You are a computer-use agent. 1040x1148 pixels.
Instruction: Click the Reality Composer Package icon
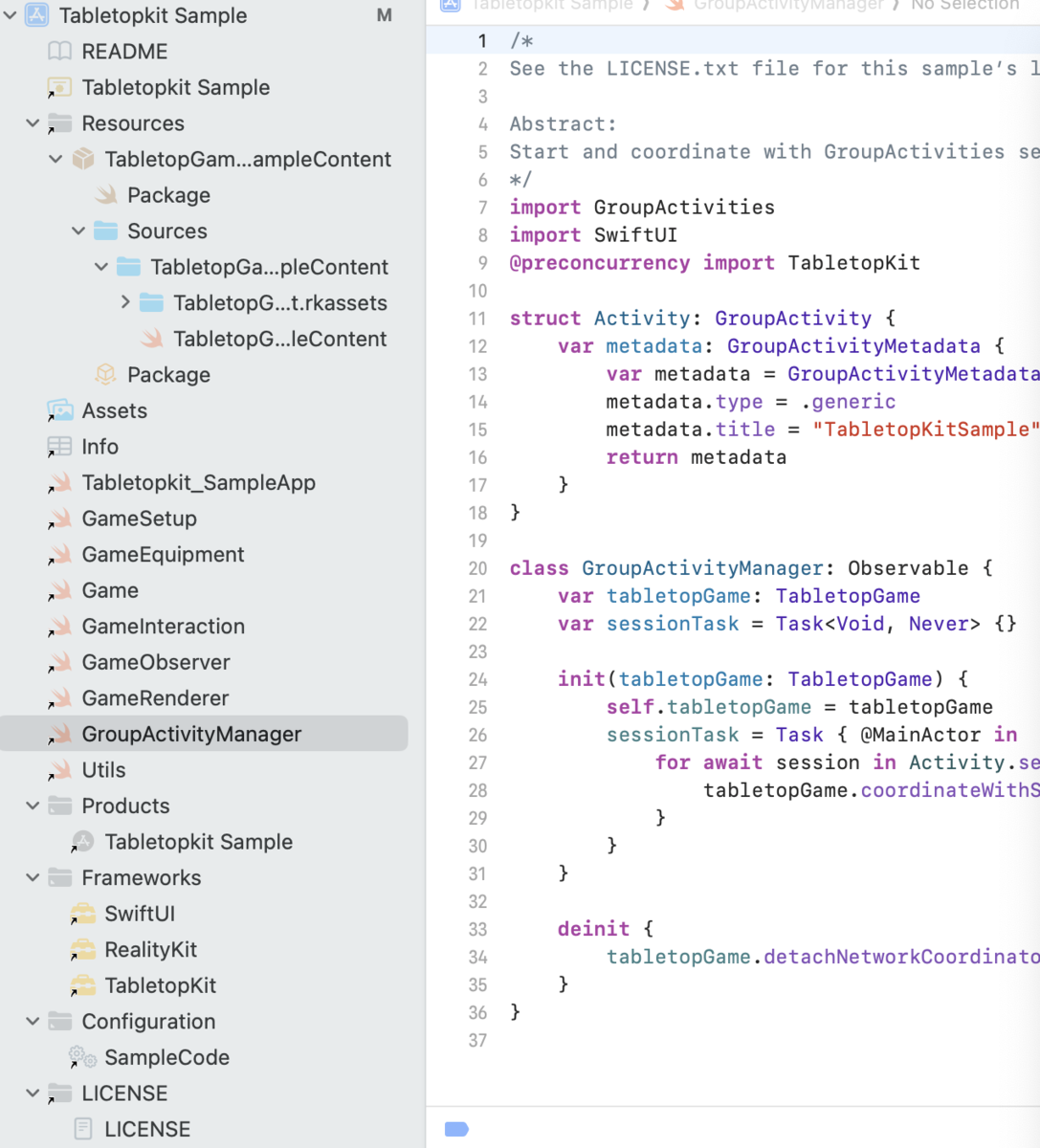tap(106, 374)
